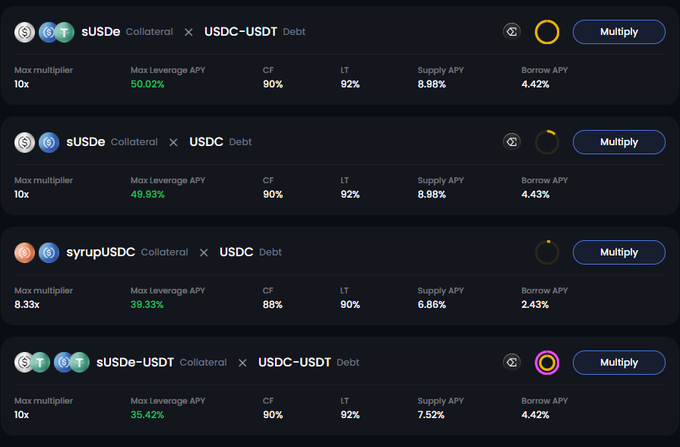The width and height of the screenshot is (680, 447).
Task: Click the blue USDC icon in syrupUSDC row
Action: coord(48,252)
